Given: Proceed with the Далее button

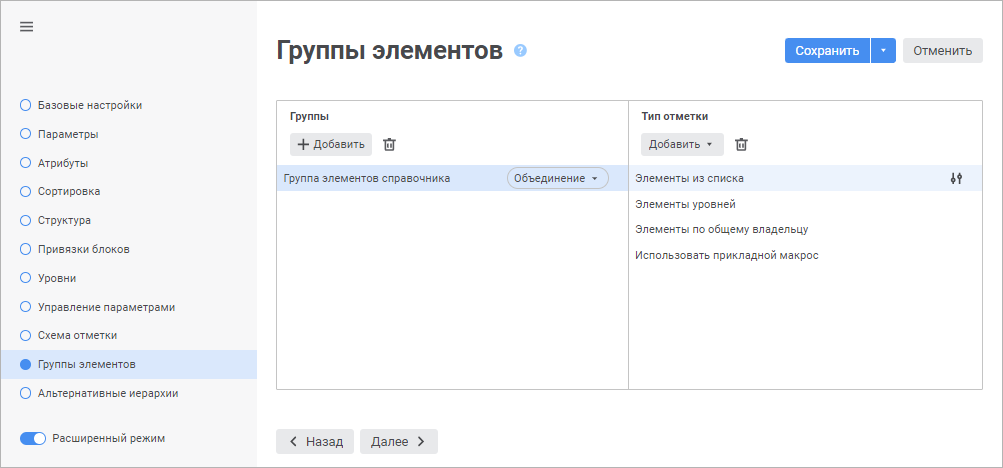Looking at the screenshot, I should tap(398, 441).
